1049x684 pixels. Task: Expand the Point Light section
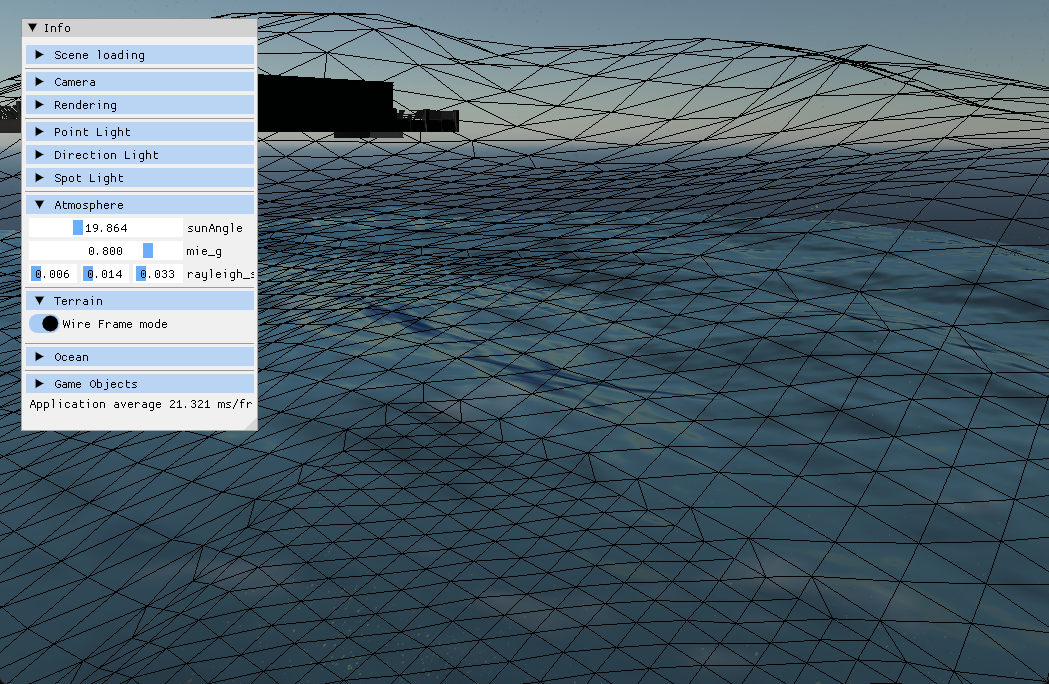pyautogui.click(x=140, y=132)
